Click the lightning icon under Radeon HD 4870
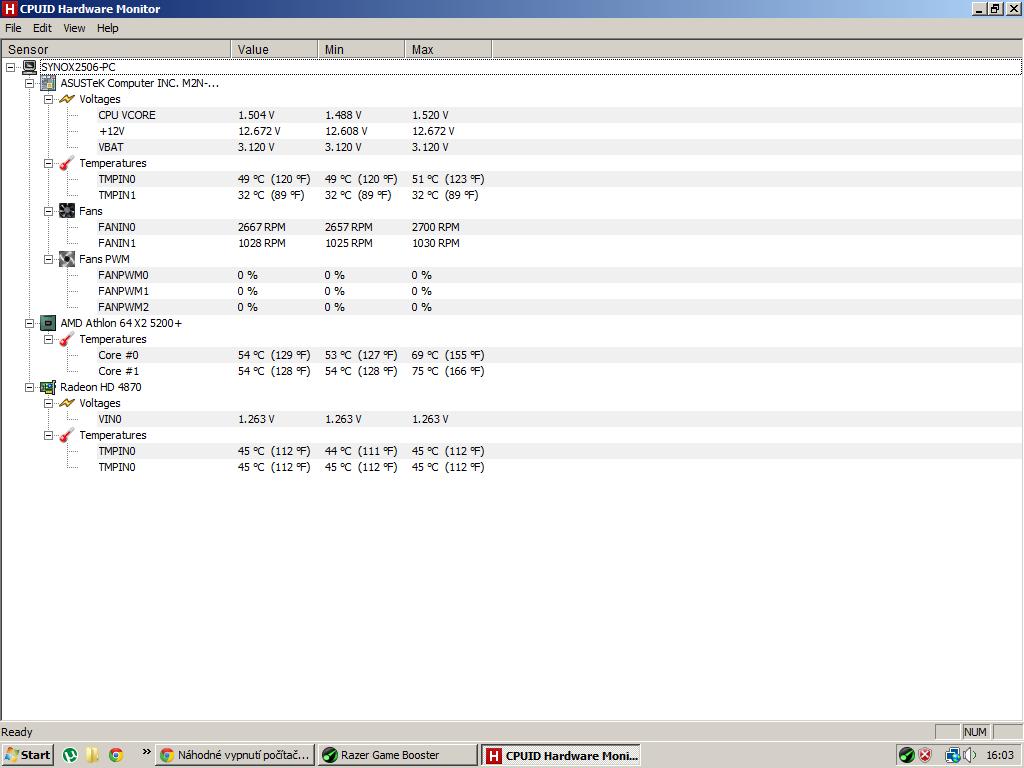Image resolution: width=1024 pixels, height=768 pixels. point(67,403)
